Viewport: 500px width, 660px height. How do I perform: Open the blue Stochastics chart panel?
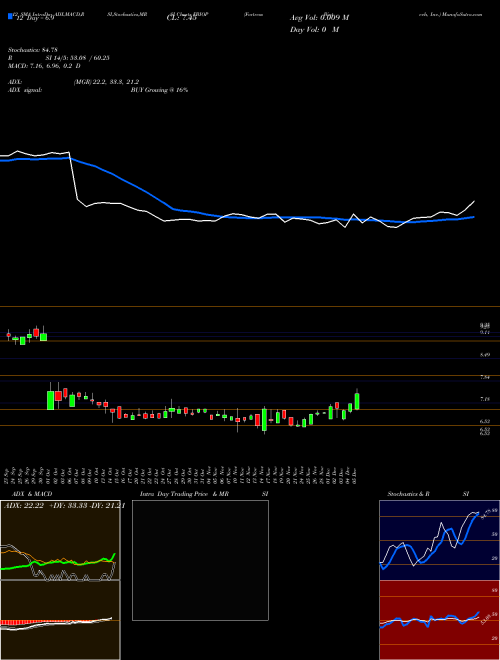[x=439, y=540]
